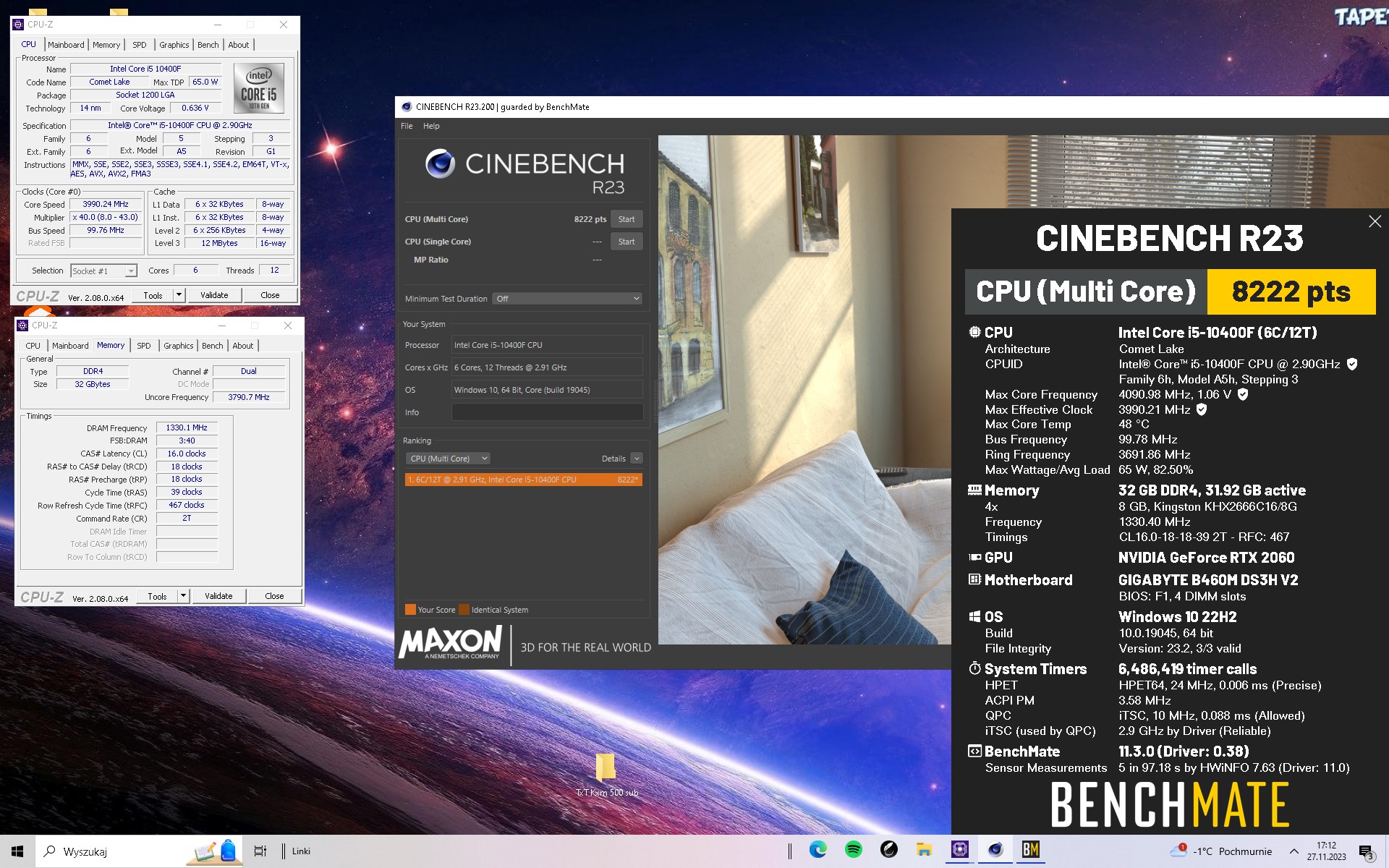1389x868 pixels.
Task: Switch to CPU-Z via taskbar icon
Action: 959,850
